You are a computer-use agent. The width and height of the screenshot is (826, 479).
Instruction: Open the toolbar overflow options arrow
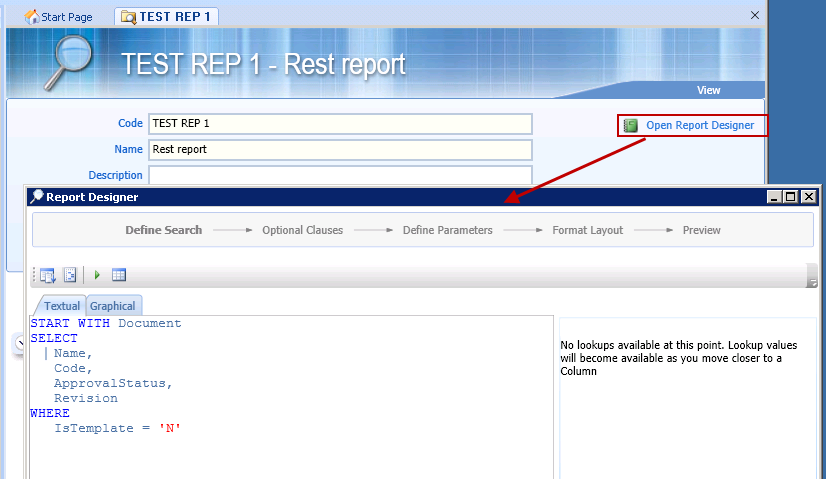coord(812,282)
